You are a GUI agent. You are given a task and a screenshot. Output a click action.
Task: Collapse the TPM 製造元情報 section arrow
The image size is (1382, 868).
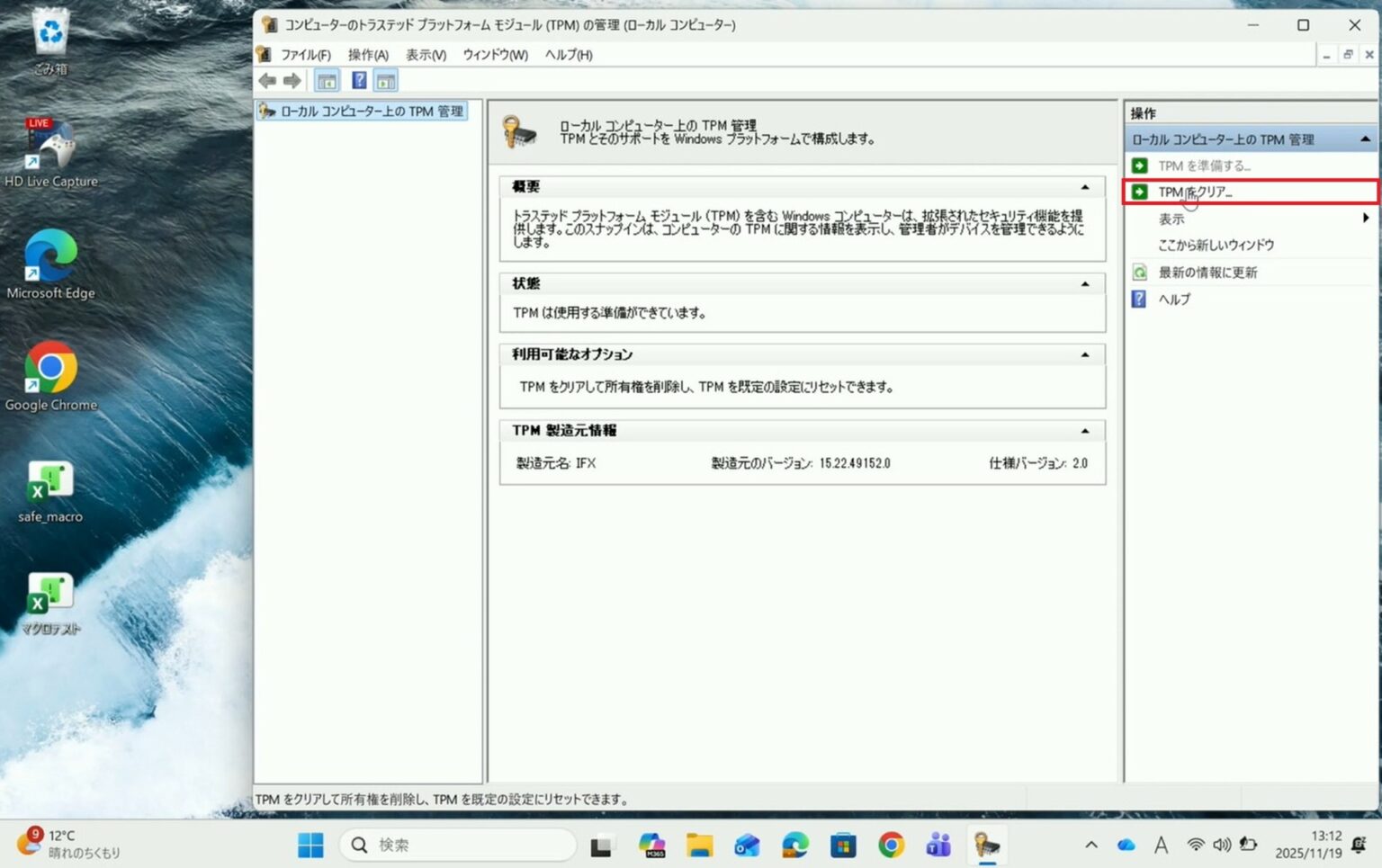tap(1085, 430)
